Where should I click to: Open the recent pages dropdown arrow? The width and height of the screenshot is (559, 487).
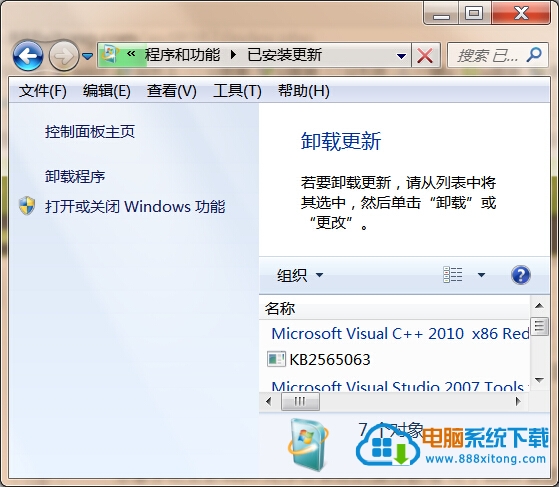87,56
